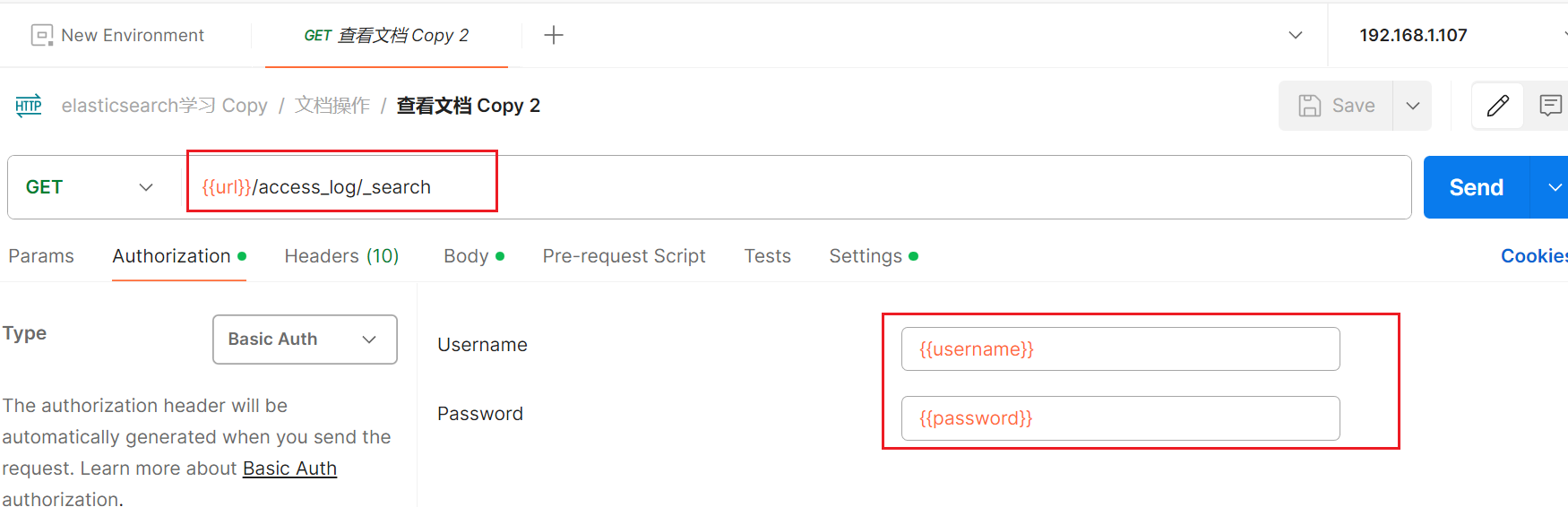Expand the Send button options arrow
This screenshot has height=507, width=1568.
tap(1555, 187)
